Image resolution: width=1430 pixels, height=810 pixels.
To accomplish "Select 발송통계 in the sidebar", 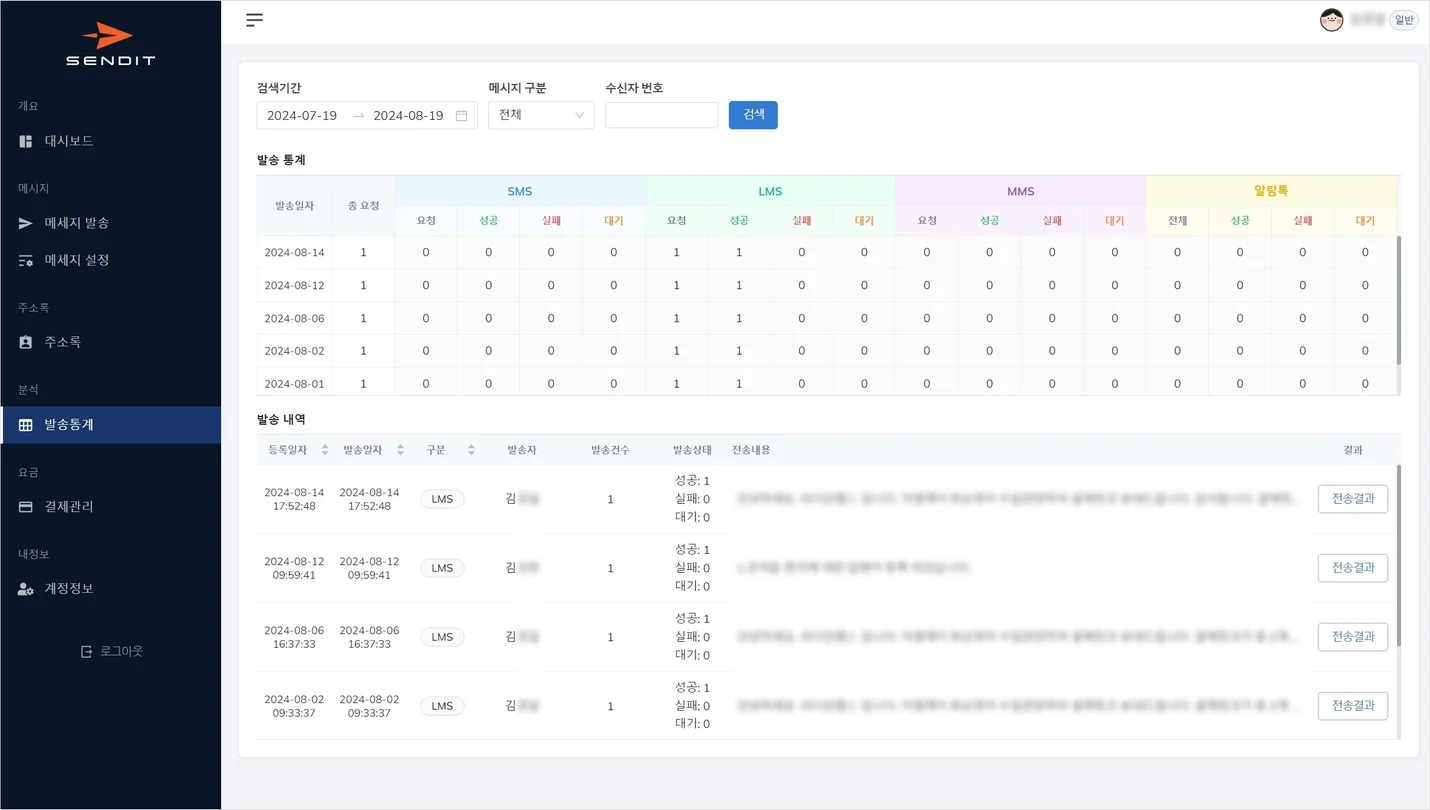I will point(110,425).
